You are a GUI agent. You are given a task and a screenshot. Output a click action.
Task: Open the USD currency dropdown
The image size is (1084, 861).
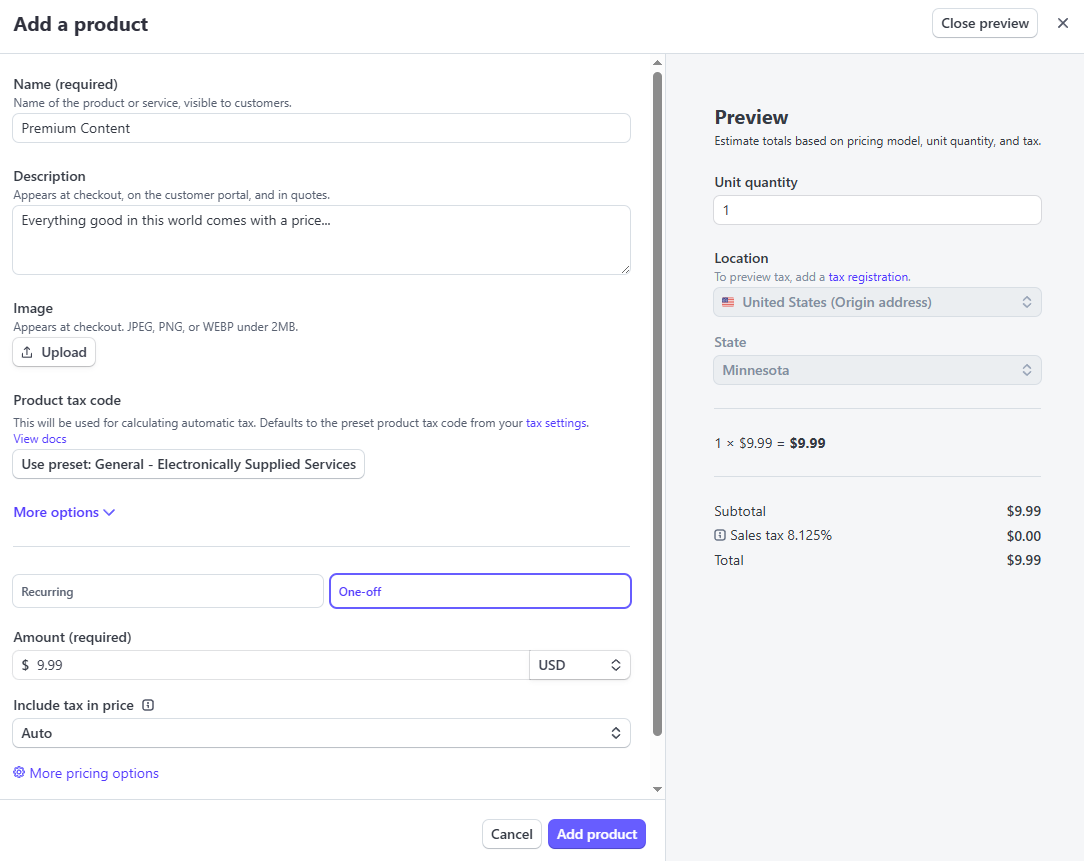pyautogui.click(x=579, y=665)
